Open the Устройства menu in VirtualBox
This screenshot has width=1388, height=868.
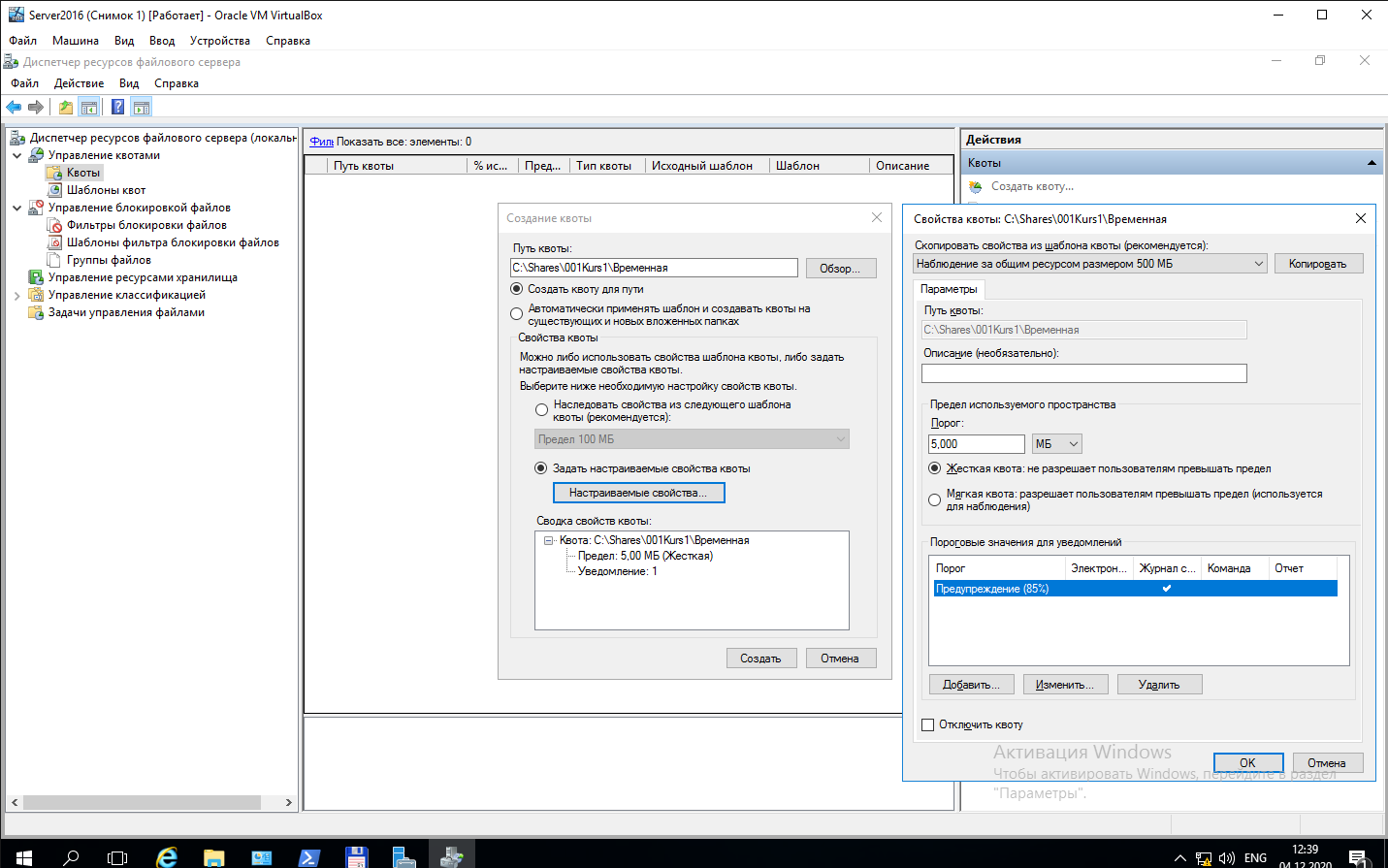tap(219, 41)
